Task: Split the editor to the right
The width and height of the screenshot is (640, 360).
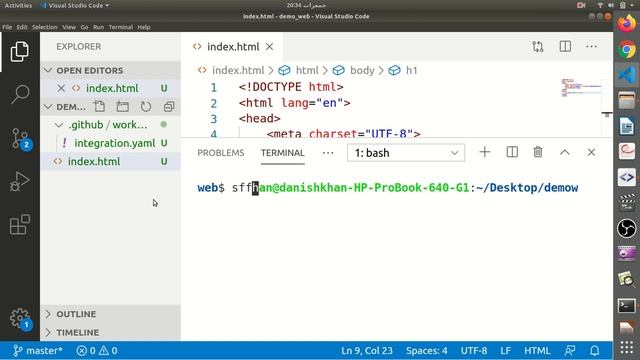Action: tap(565, 47)
